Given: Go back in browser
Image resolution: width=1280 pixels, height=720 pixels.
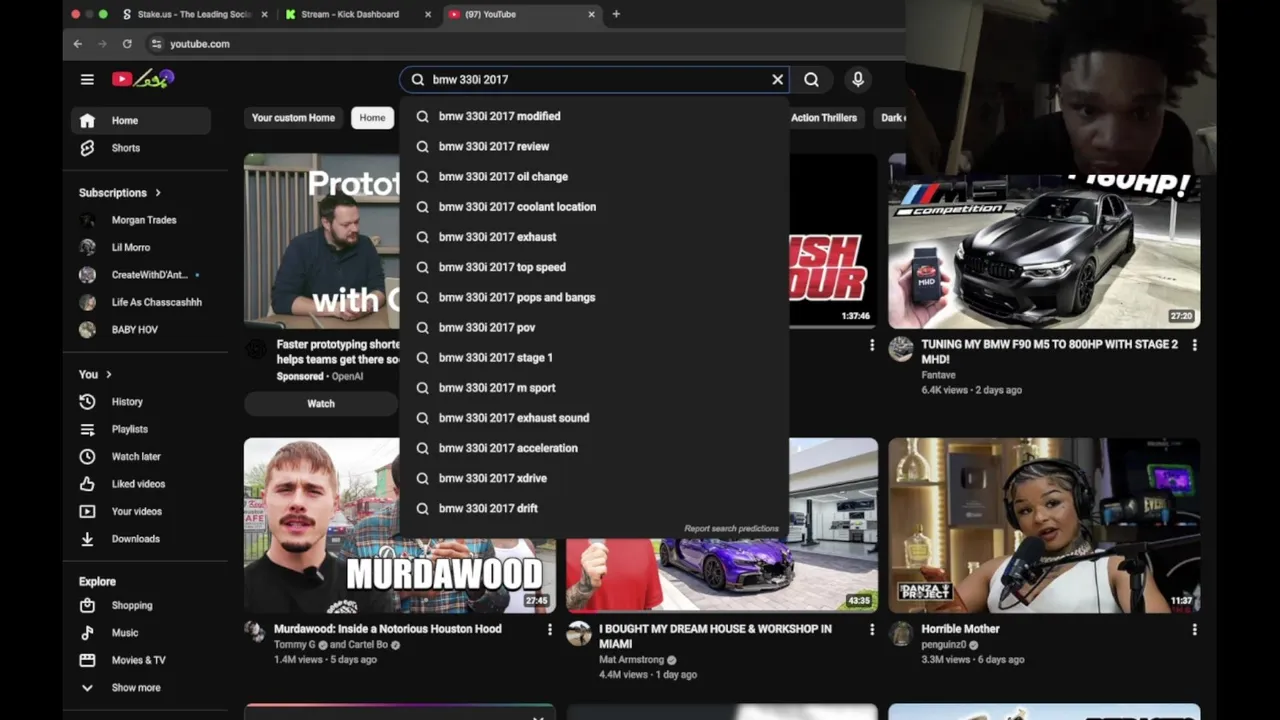Looking at the screenshot, I should click(x=78, y=44).
